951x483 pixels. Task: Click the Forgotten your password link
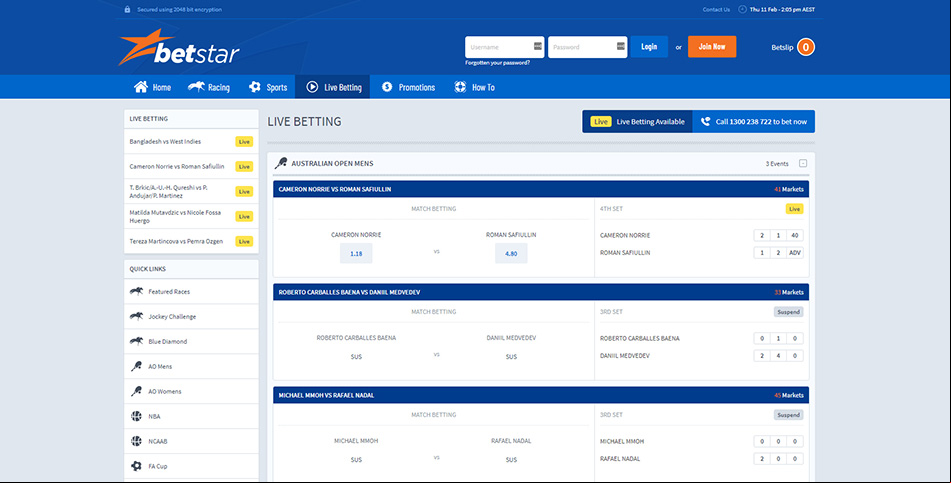(497, 62)
